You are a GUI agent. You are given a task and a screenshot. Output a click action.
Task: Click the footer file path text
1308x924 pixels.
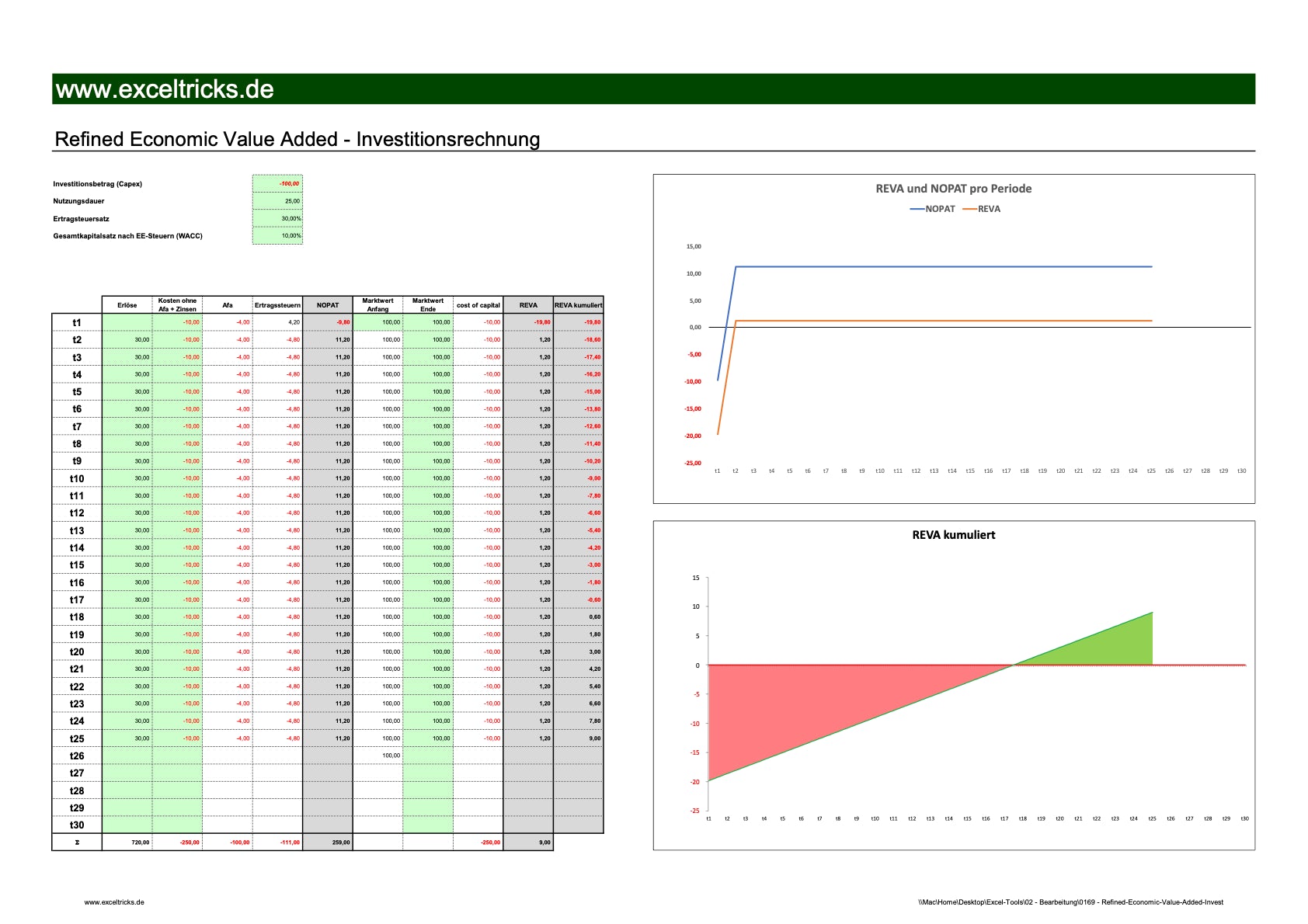tap(1070, 902)
